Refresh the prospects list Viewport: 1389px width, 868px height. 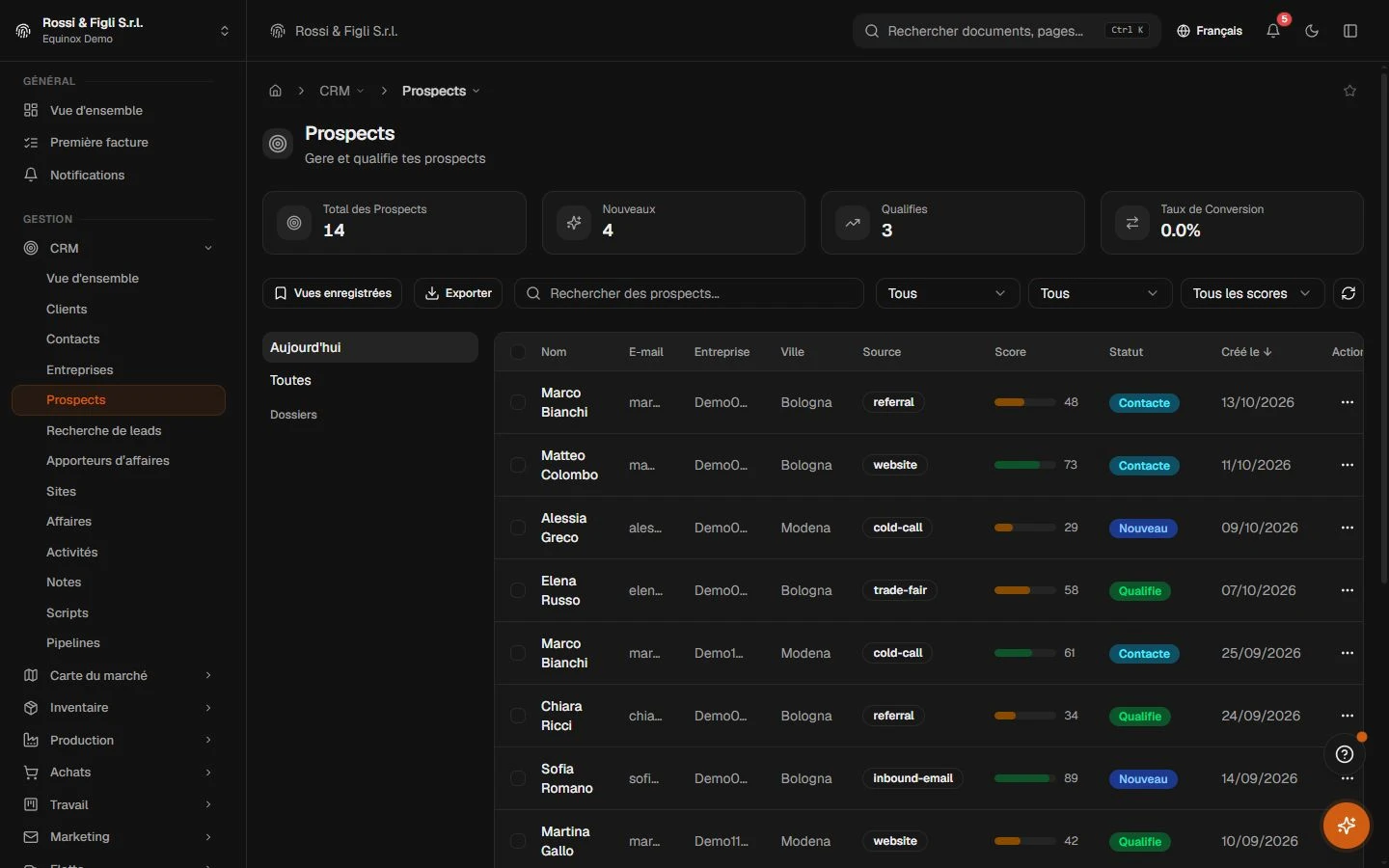coord(1348,293)
